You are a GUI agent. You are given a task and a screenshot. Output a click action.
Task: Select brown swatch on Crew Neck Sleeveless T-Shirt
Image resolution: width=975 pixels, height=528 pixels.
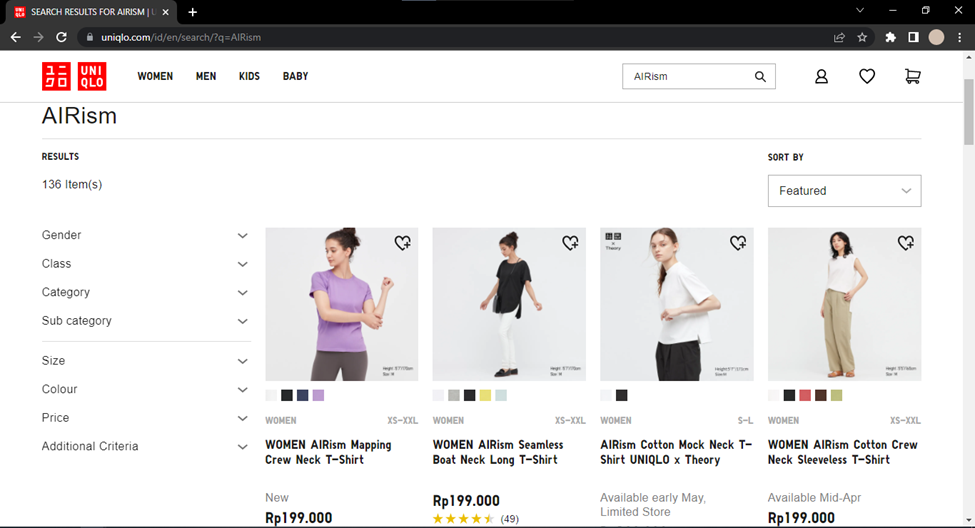point(821,396)
